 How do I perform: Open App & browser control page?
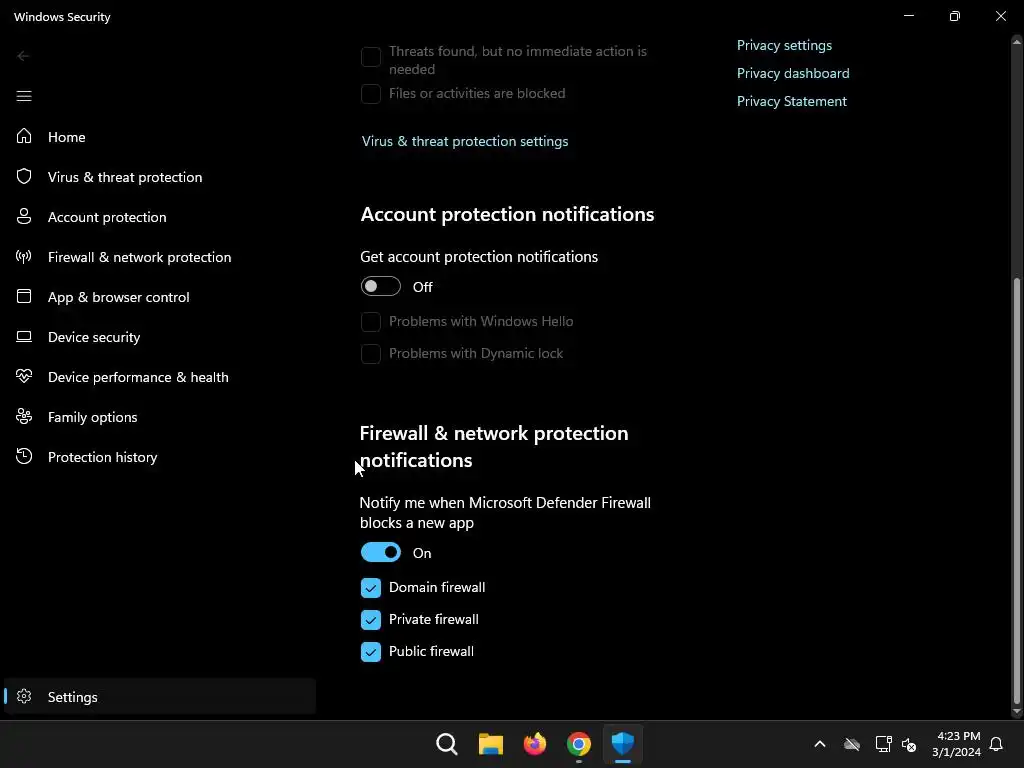point(118,297)
